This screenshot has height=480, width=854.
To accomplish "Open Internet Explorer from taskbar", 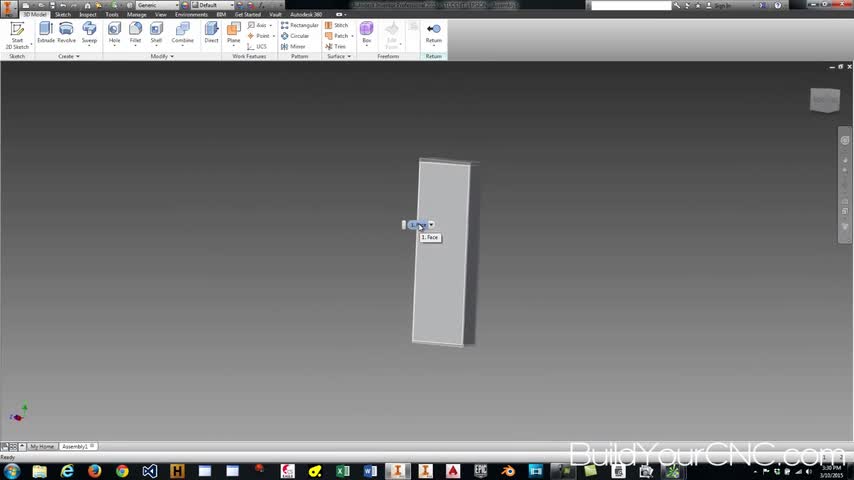I will (67, 471).
